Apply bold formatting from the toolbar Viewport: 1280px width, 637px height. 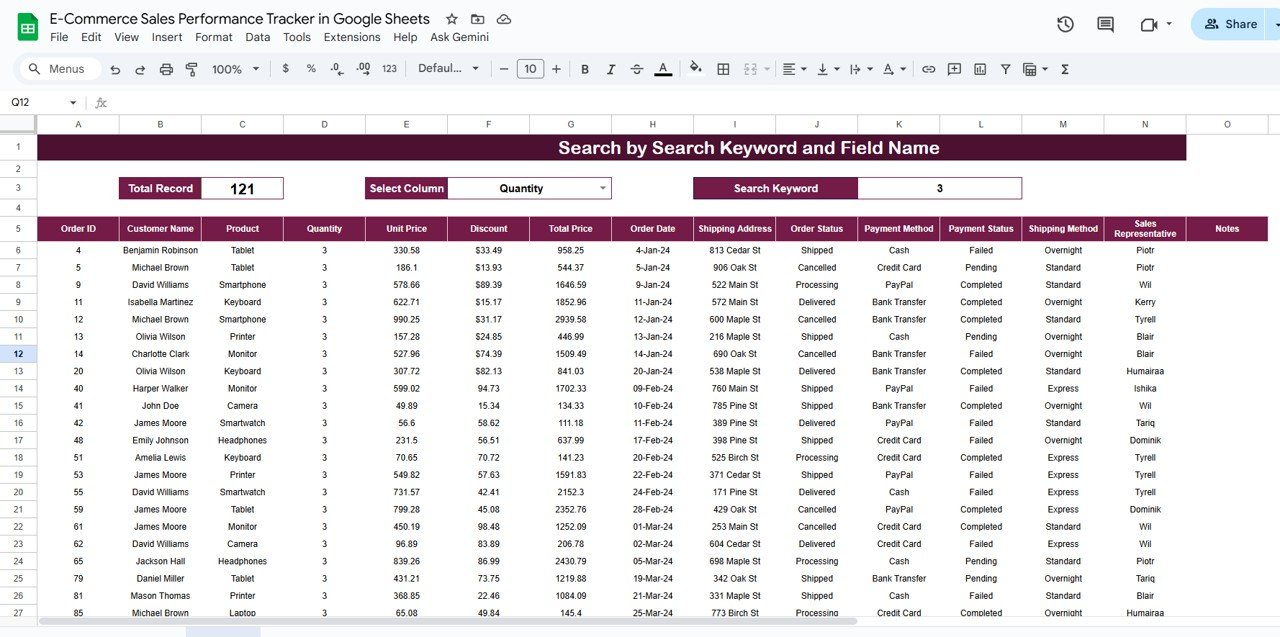click(585, 68)
